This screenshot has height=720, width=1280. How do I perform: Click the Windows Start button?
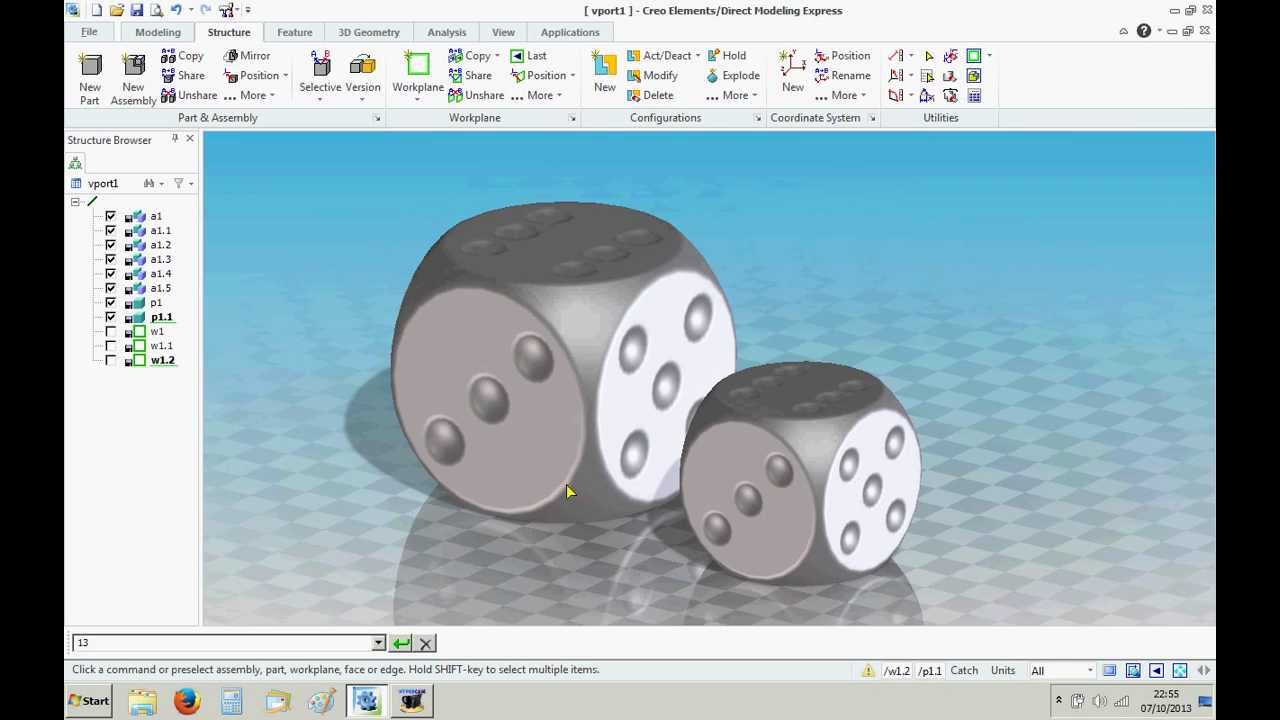[x=88, y=701]
